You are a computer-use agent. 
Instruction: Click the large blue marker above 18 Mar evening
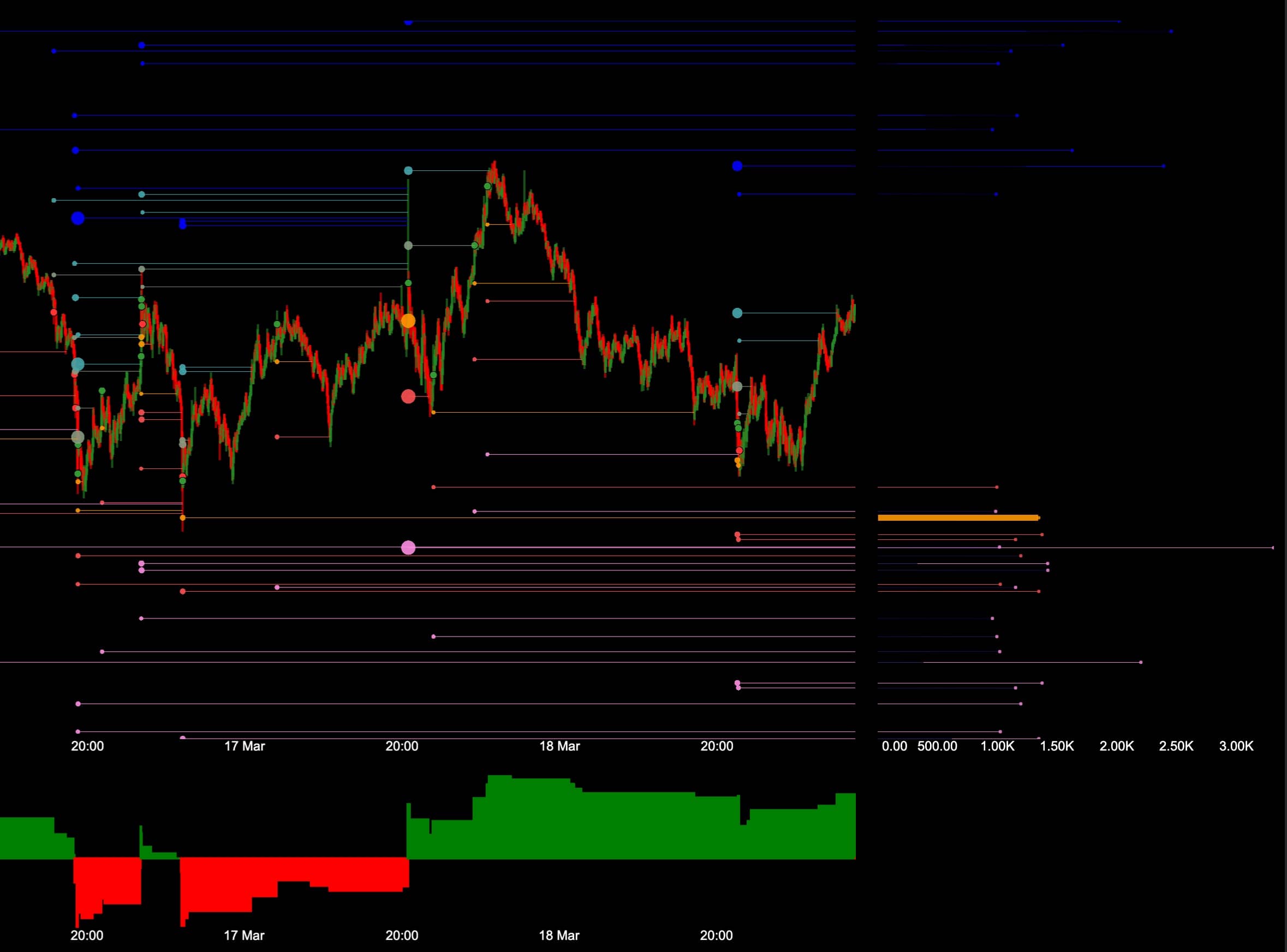pyautogui.click(x=737, y=166)
